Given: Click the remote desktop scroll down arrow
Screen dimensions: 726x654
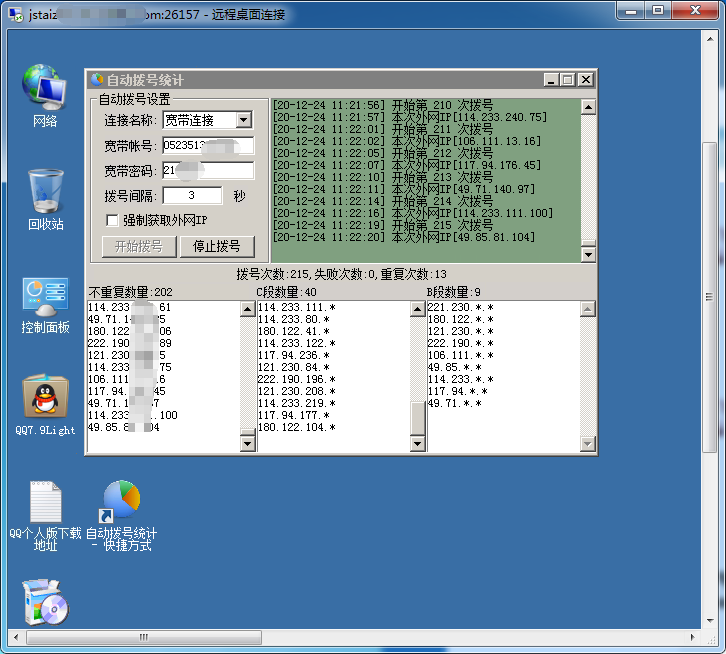Looking at the screenshot, I should click(x=710, y=621).
